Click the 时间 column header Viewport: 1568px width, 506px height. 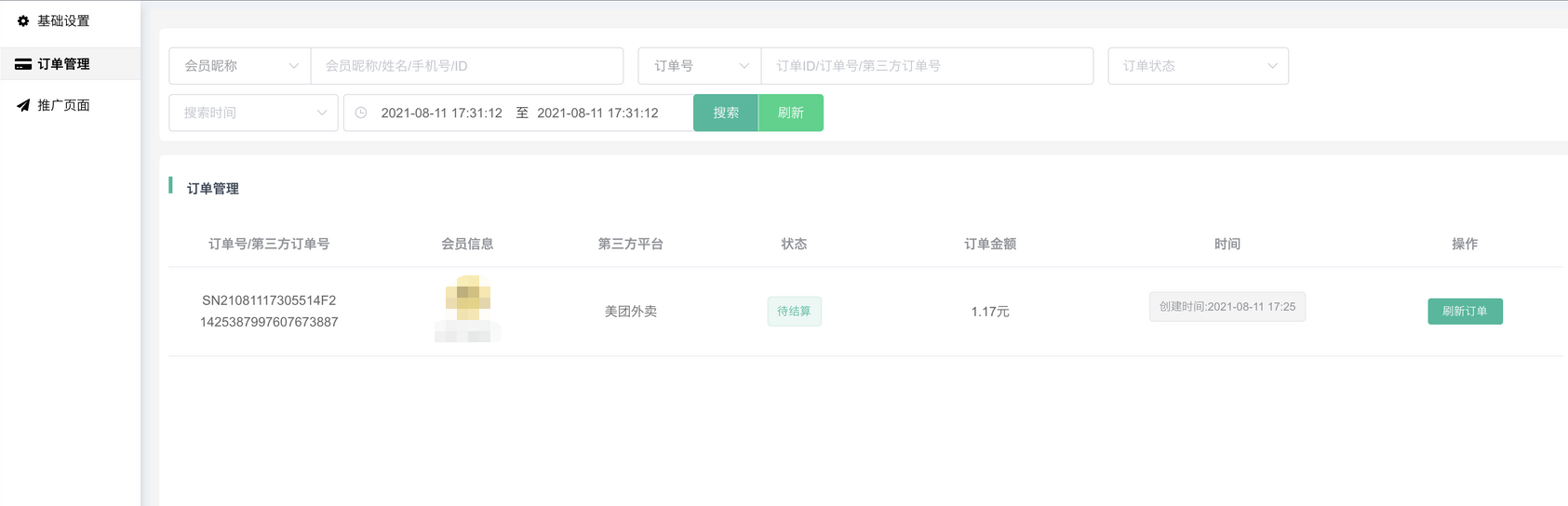coord(1227,244)
